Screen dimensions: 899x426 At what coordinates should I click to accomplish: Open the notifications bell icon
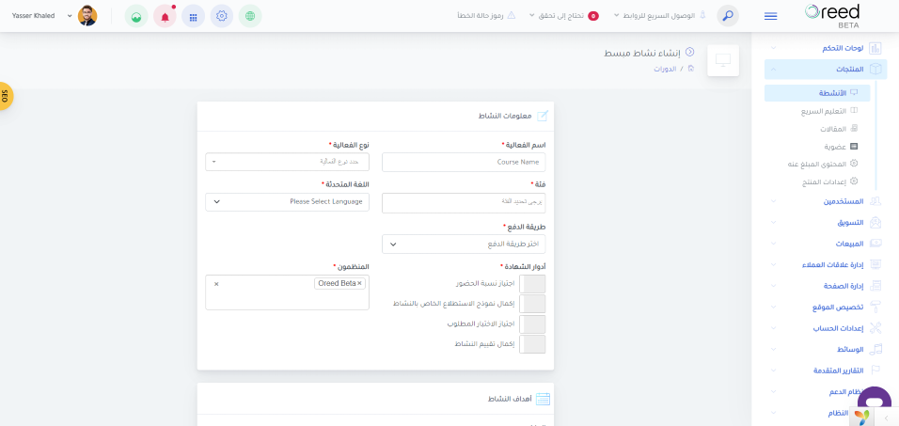(165, 16)
